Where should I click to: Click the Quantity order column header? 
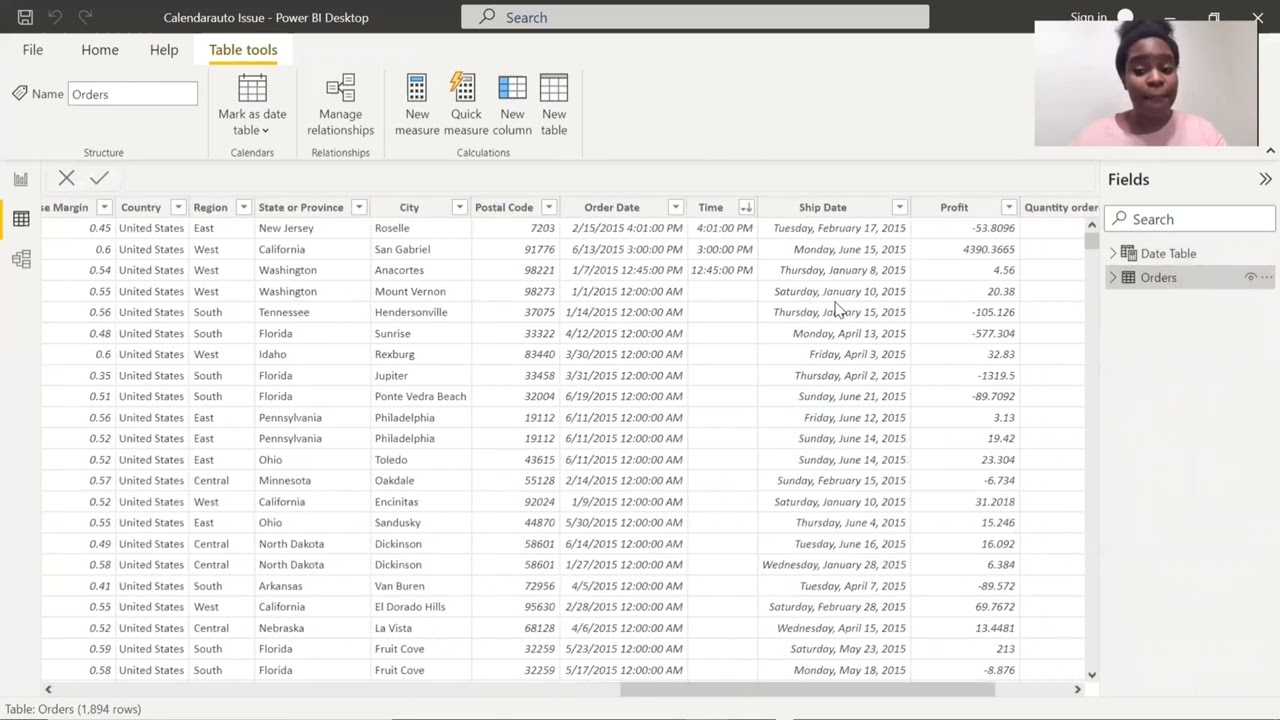pyautogui.click(x=1061, y=207)
